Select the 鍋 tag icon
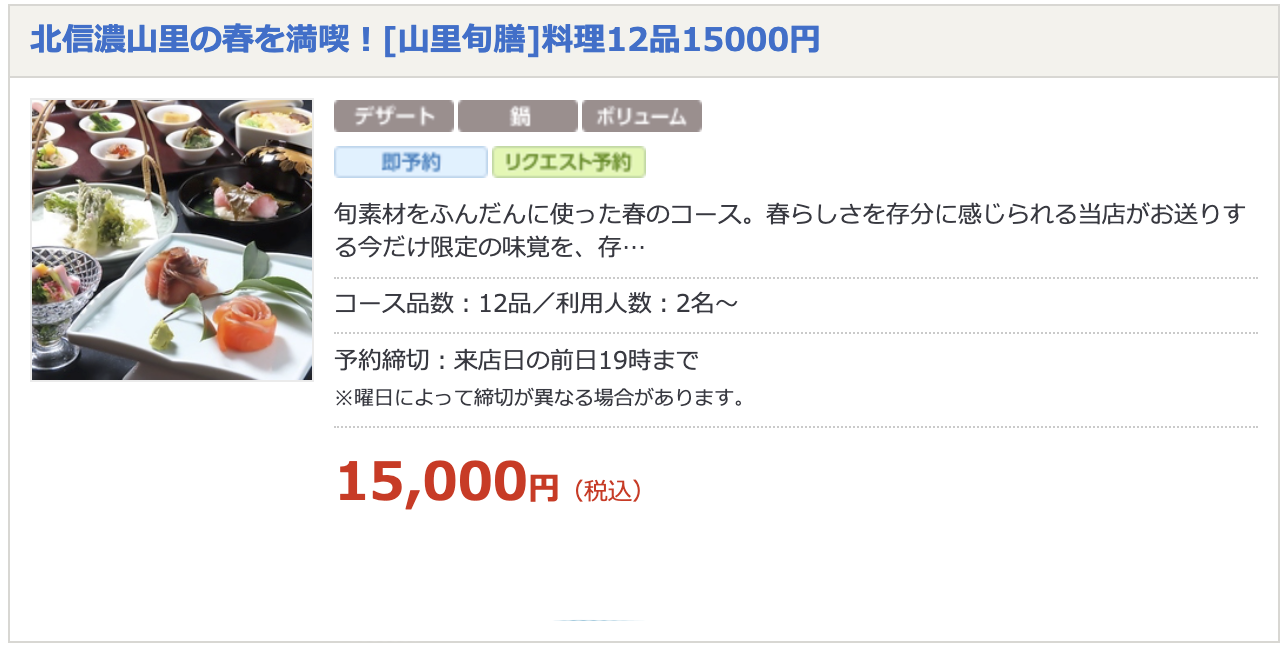 pyautogui.click(x=518, y=116)
